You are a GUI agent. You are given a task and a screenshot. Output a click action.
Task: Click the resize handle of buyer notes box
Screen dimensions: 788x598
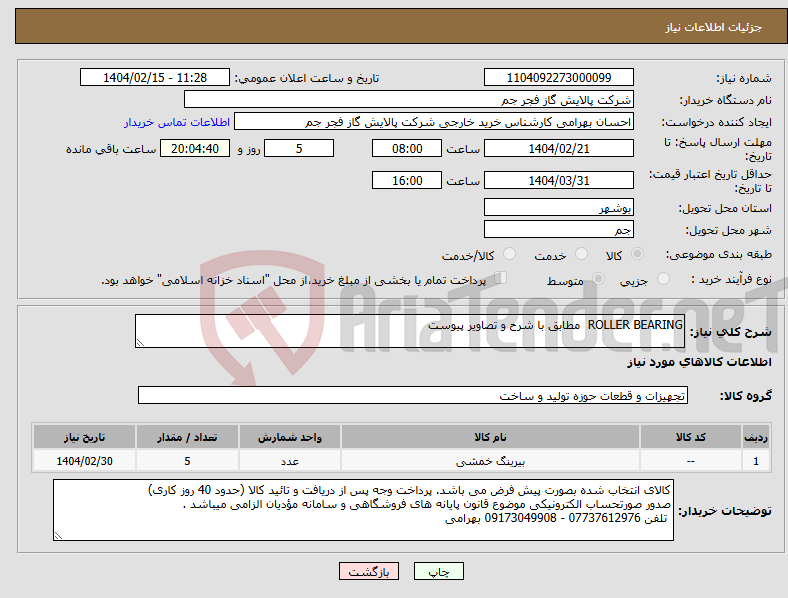tap(58, 536)
